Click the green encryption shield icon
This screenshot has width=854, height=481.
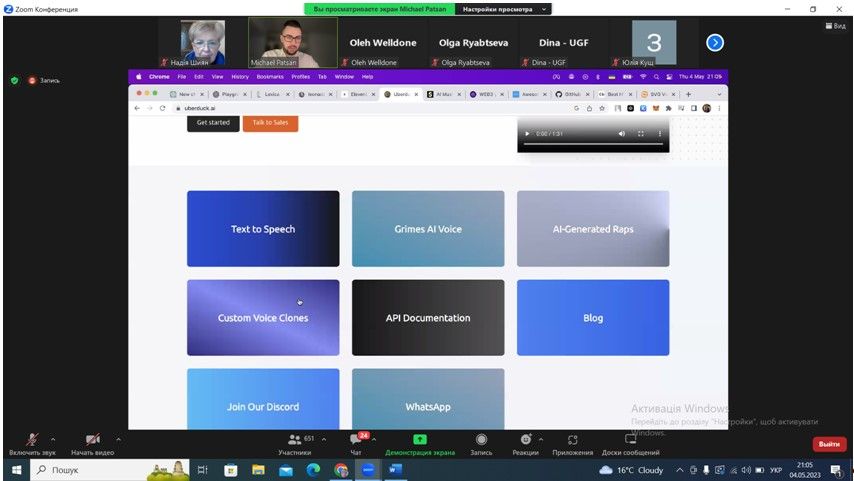(14, 80)
